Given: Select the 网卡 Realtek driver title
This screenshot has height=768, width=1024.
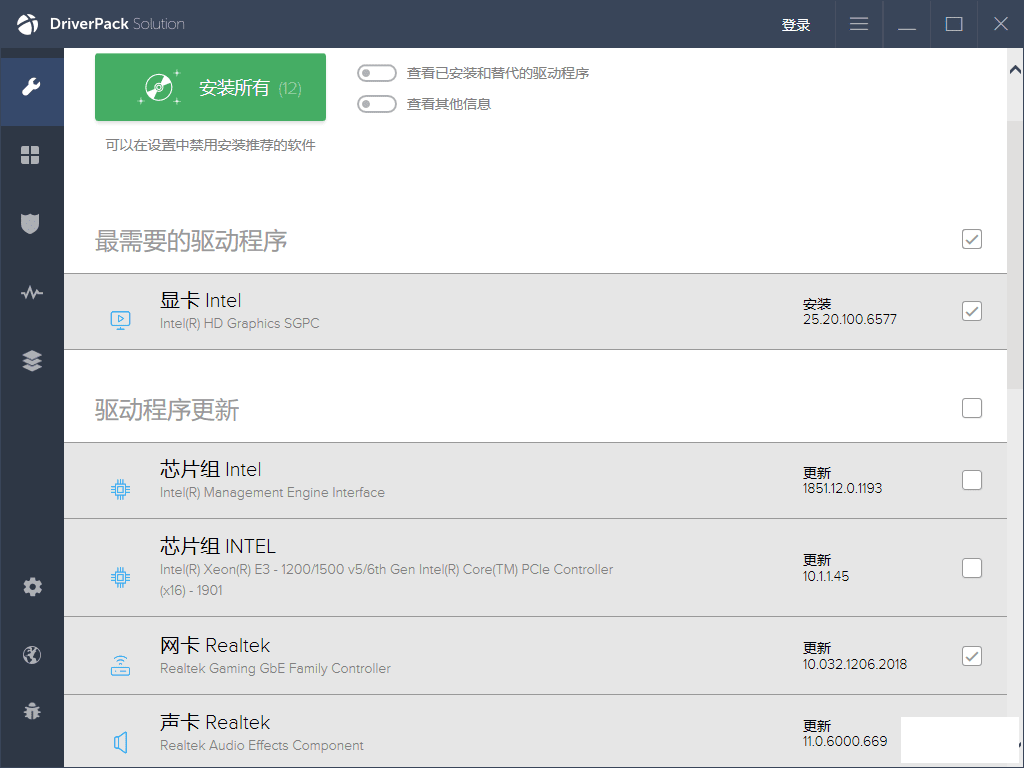Looking at the screenshot, I should pos(215,645).
